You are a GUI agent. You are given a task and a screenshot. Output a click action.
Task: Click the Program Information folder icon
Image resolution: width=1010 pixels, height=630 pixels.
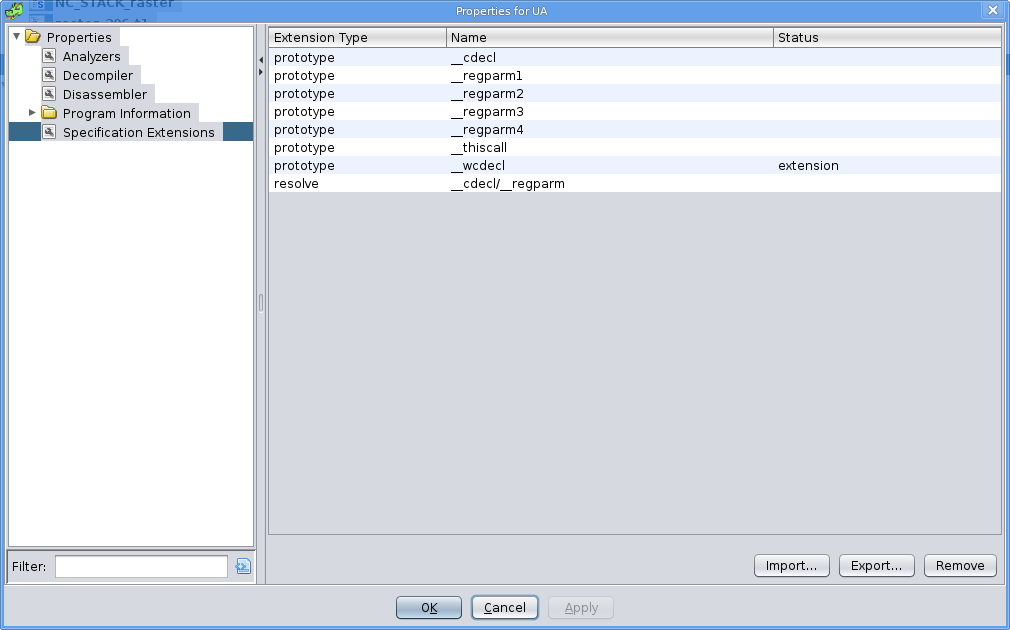click(49, 113)
